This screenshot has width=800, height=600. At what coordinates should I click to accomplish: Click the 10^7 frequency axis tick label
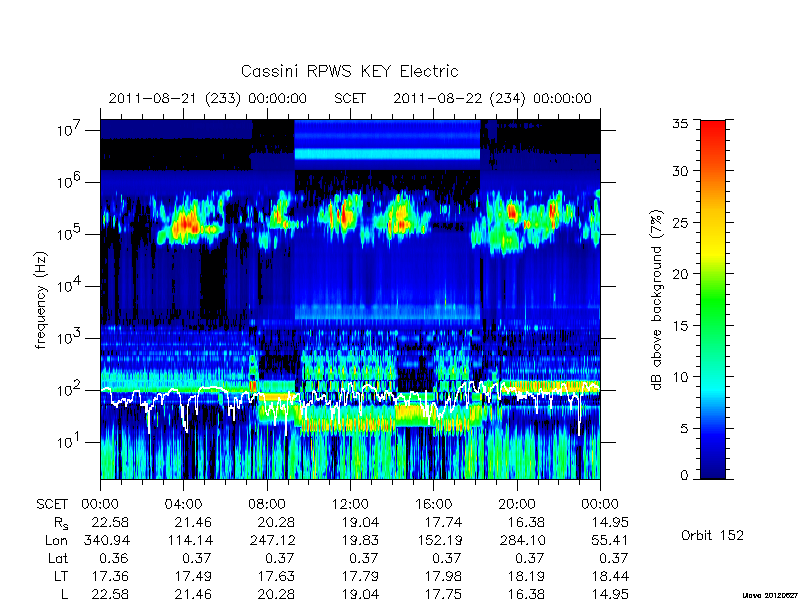70,130
